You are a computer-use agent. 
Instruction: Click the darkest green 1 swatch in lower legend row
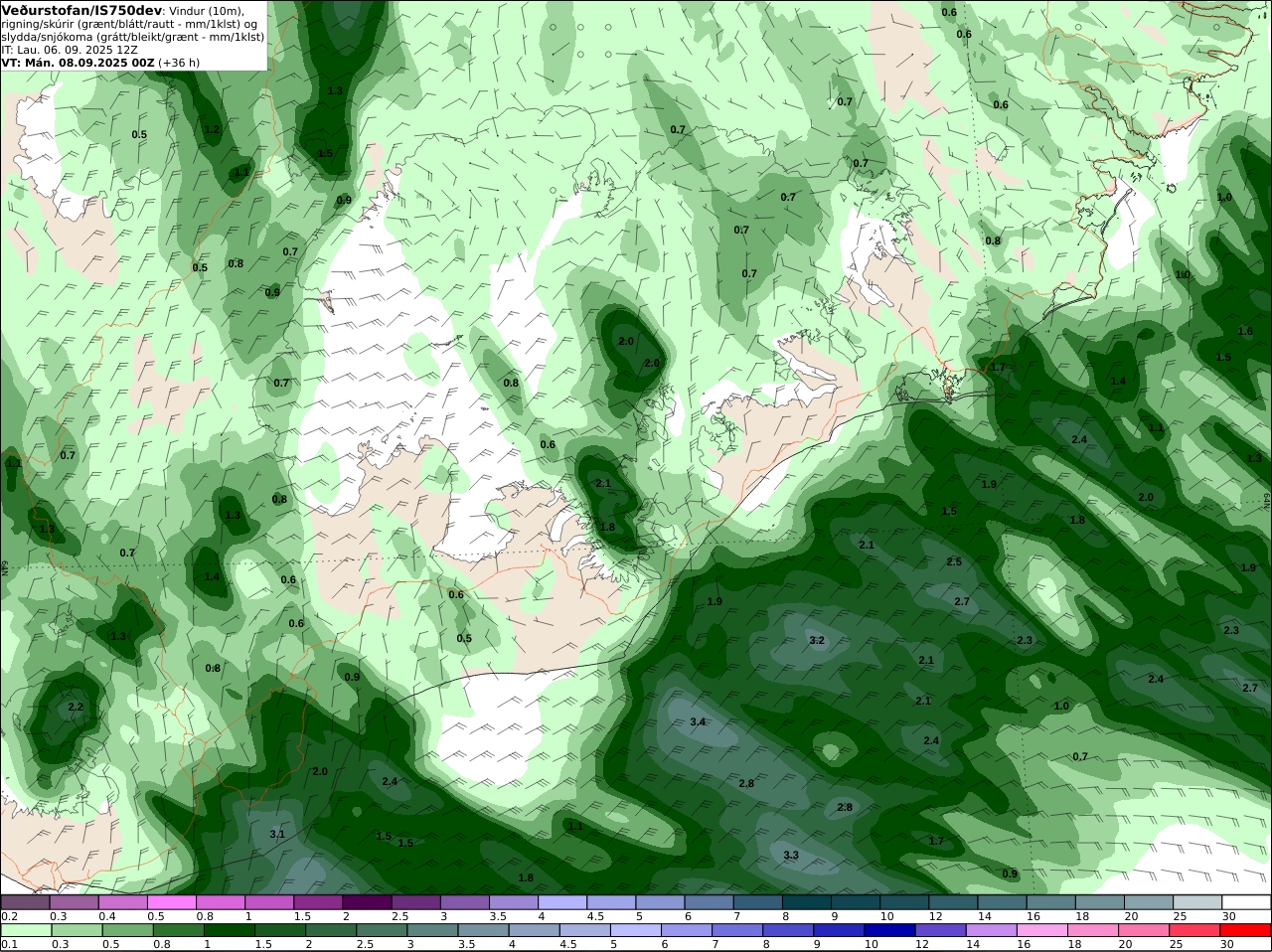tap(229, 930)
